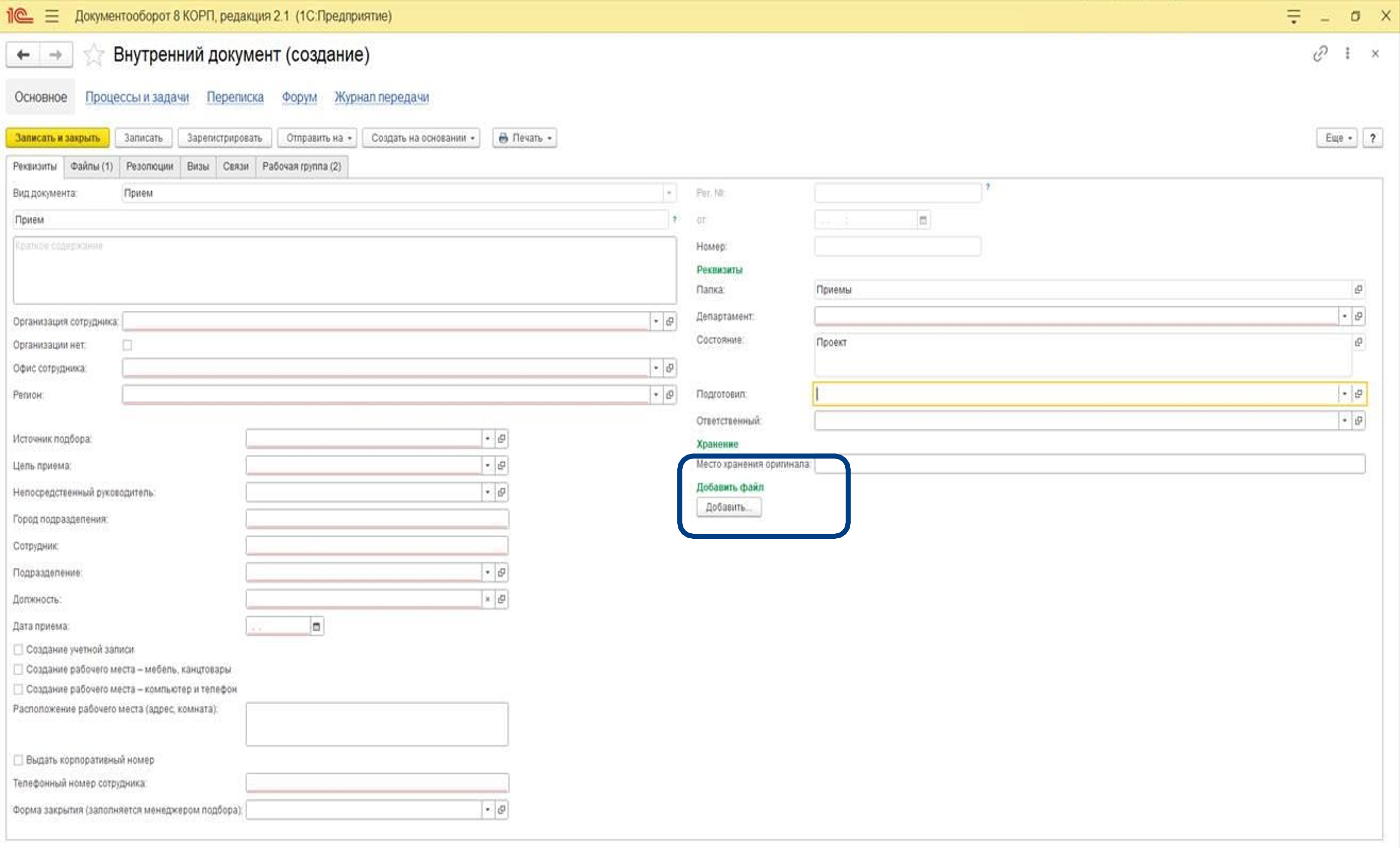Expand Подготовил dropdown arrow
Screen dimensions: 1400x848
click(x=1345, y=393)
